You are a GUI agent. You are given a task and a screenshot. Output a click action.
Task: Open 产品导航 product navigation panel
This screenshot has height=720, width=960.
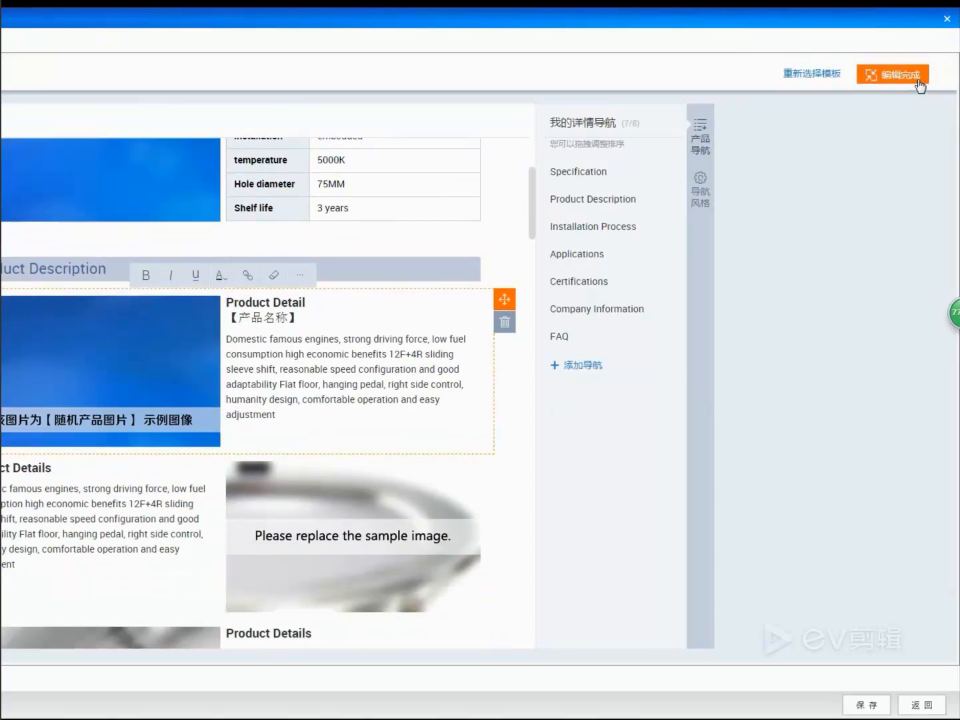click(700, 137)
